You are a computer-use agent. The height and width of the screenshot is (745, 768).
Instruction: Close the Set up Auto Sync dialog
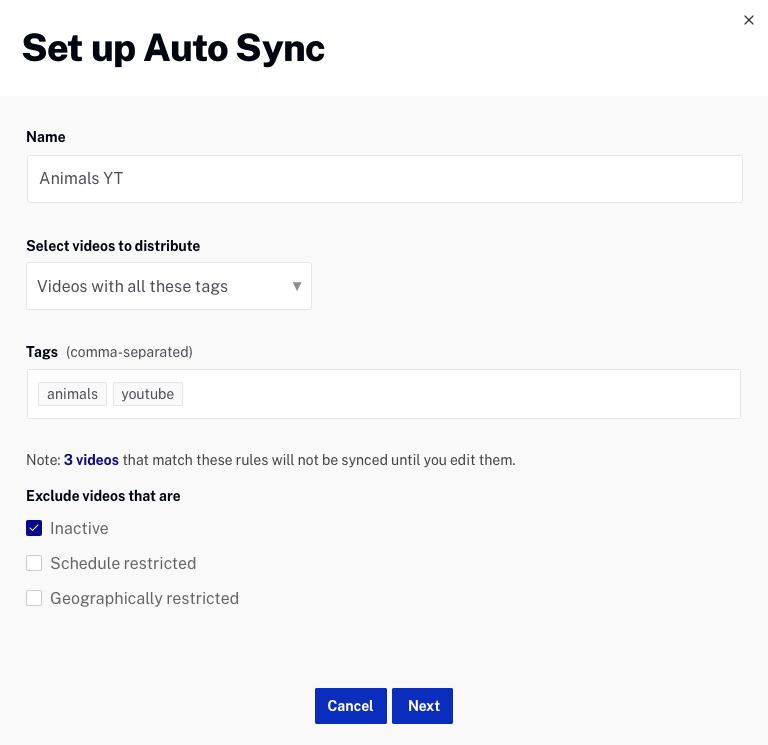(x=749, y=20)
